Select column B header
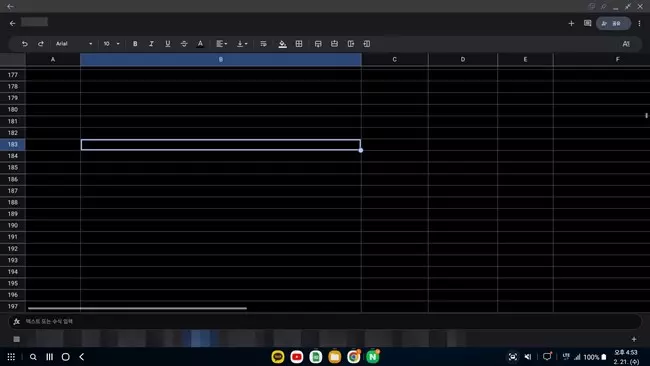This screenshot has height=366, width=650. (221, 59)
